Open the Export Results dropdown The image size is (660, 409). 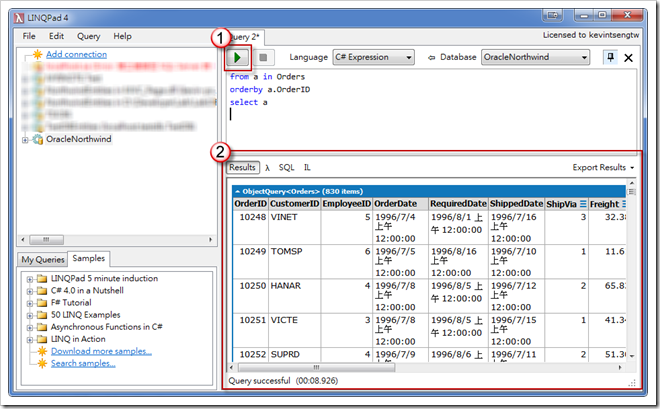[x=603, y=167]
